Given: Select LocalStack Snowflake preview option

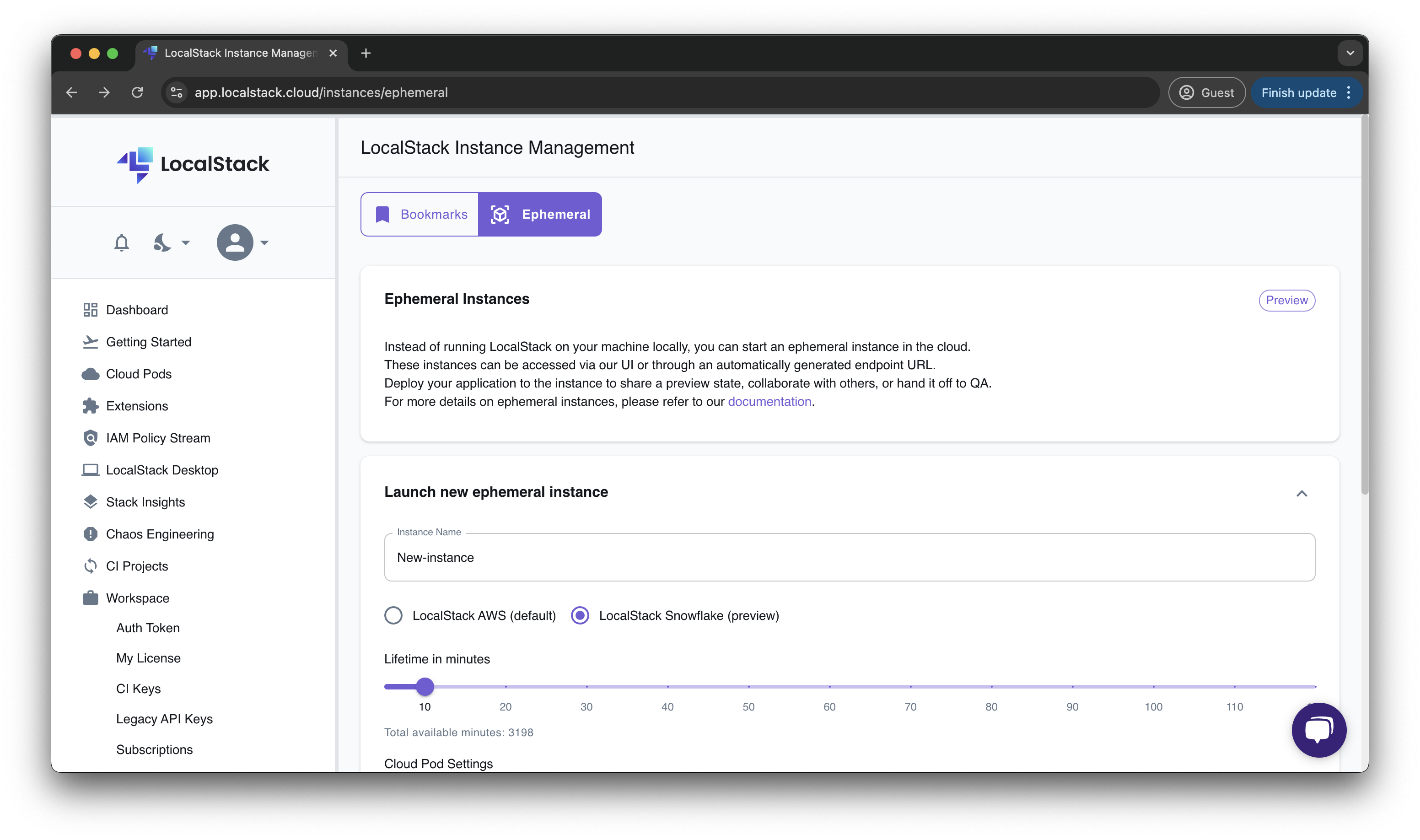Looking at the screenshot, I should click(x=580, y=615).
